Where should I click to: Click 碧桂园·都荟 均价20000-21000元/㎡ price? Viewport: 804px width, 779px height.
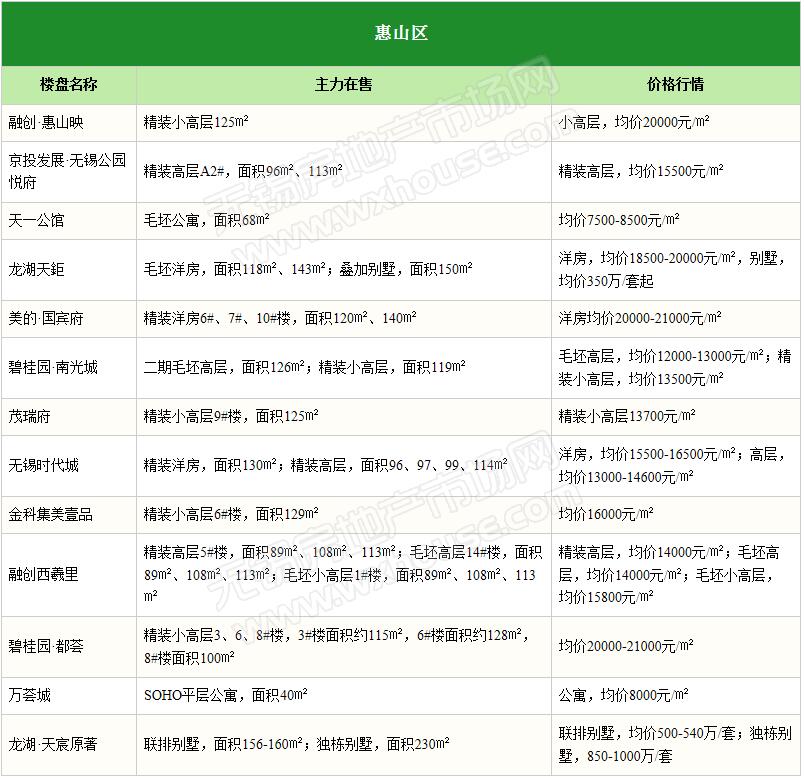[626, 646]
